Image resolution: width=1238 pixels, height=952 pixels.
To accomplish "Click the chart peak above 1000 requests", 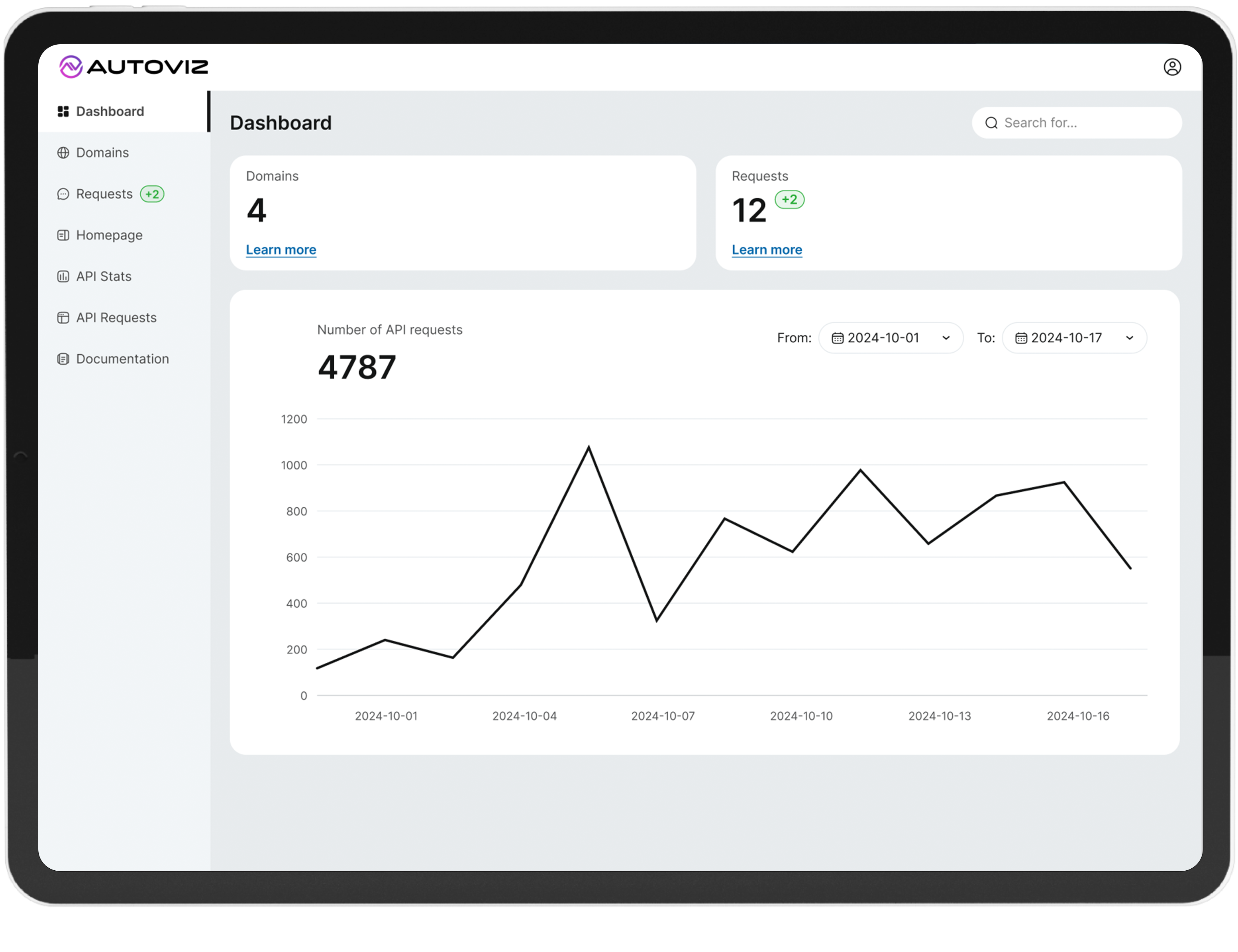I will coord(588,448).
